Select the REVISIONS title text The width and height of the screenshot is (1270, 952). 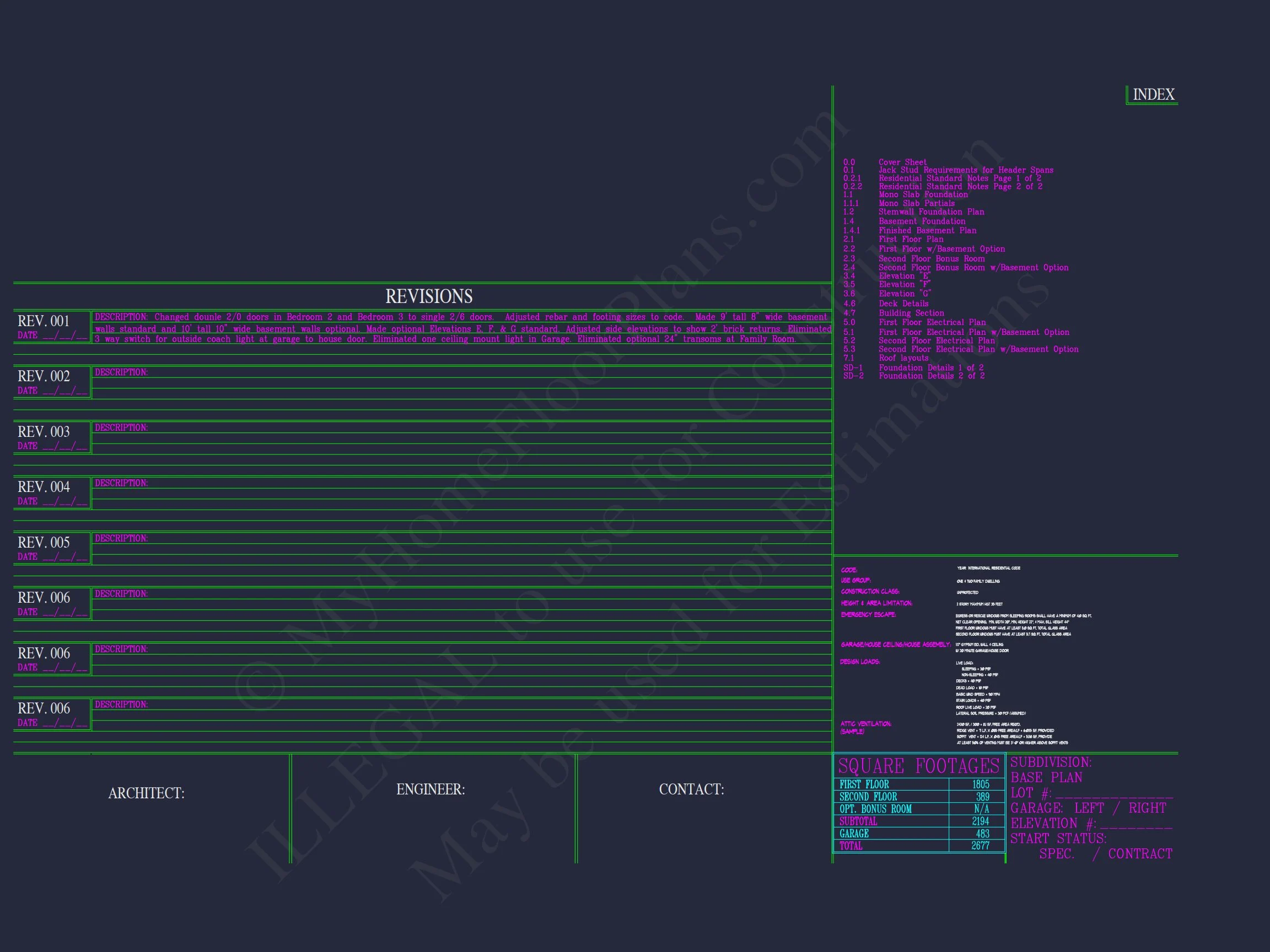[x=429, y=297]
